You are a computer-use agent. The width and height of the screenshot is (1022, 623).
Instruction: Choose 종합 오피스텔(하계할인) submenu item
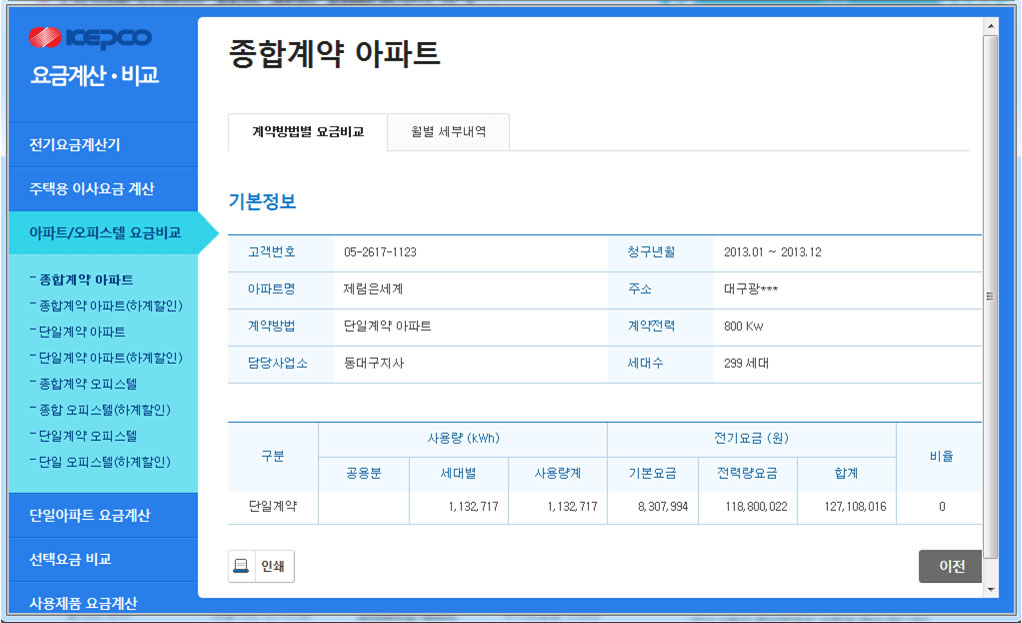point(104,410)
